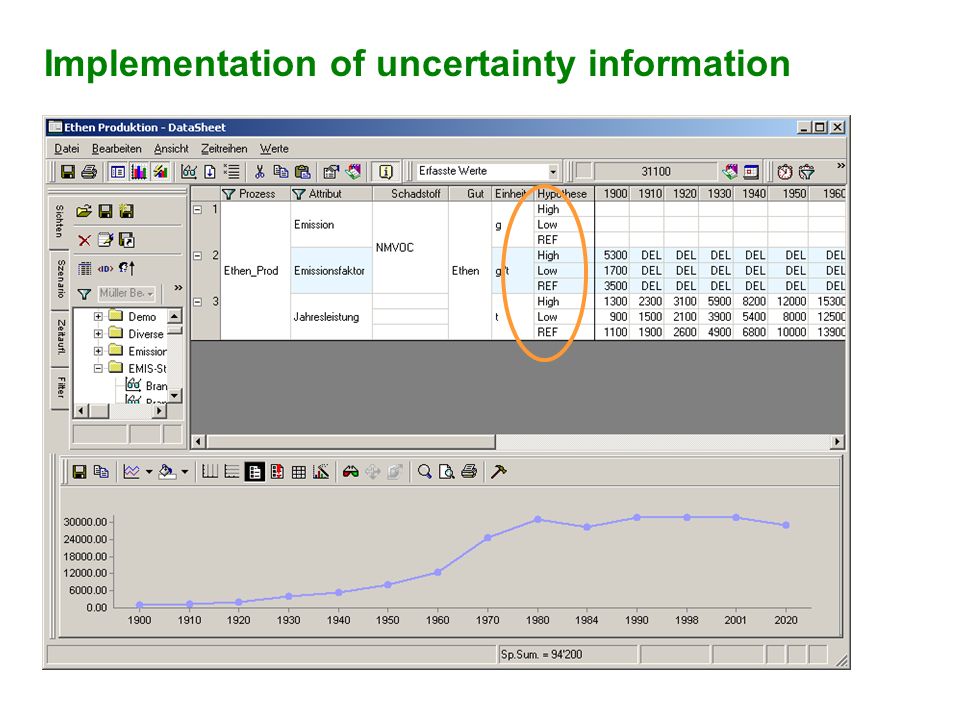
Task: Open the Müller Be. filter dropdown
Action: tap(150, 294)
